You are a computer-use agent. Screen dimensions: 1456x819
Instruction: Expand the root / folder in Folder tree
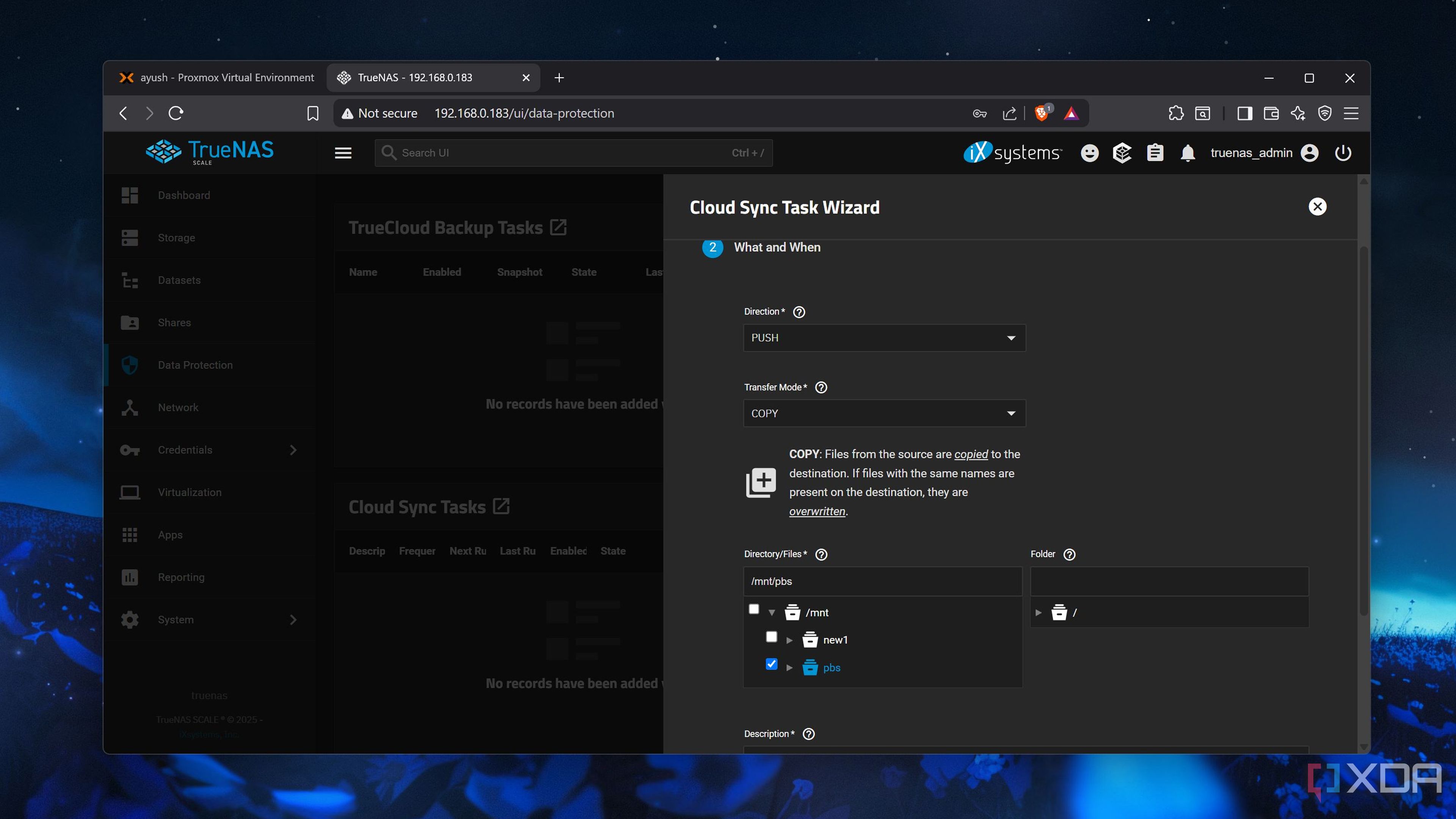(x=1038, y=613)
